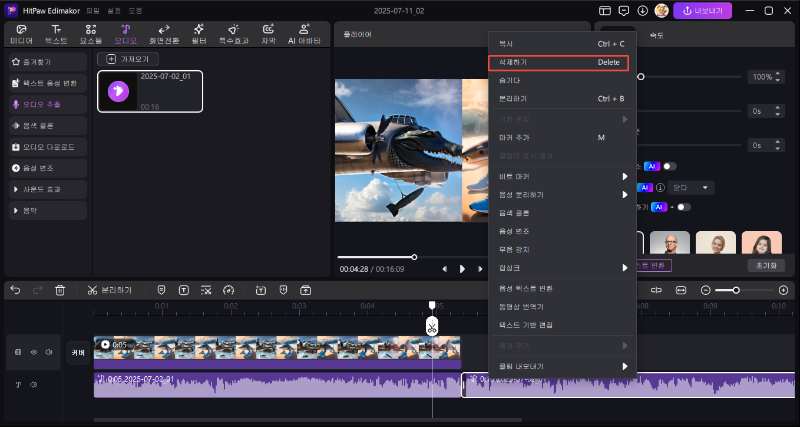Screen dimensions: 800x427
Task: Click the scissors icon on the playhead
Action: point(432,328)
